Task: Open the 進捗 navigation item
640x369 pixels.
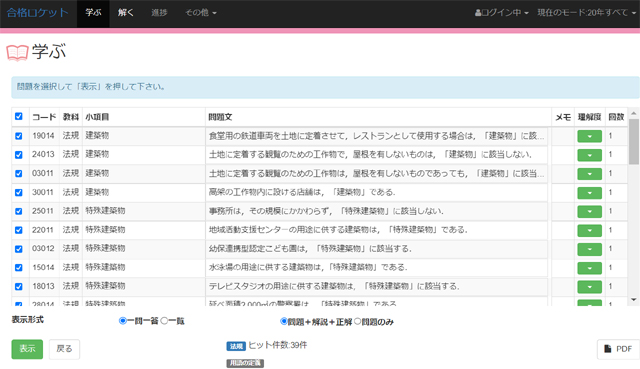Action: tap(159, 13)
